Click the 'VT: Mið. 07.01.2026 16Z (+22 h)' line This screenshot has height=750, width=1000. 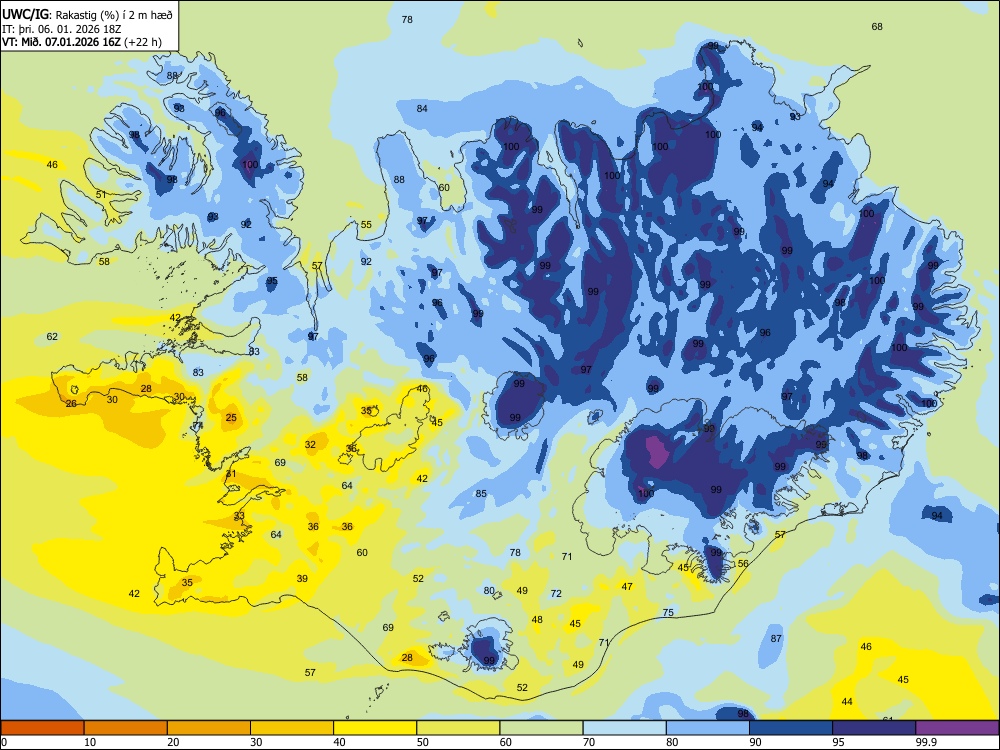click(82, 42)
